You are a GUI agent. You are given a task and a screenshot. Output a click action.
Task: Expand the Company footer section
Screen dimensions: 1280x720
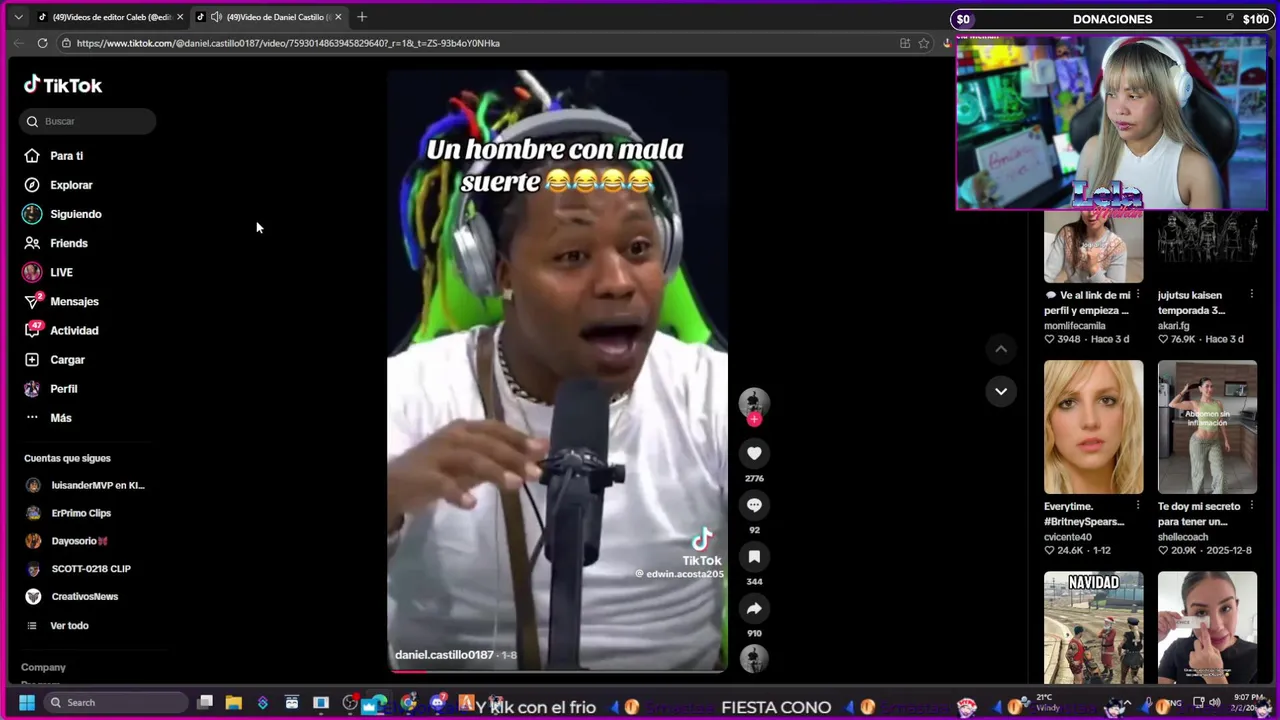coord(44,667)
